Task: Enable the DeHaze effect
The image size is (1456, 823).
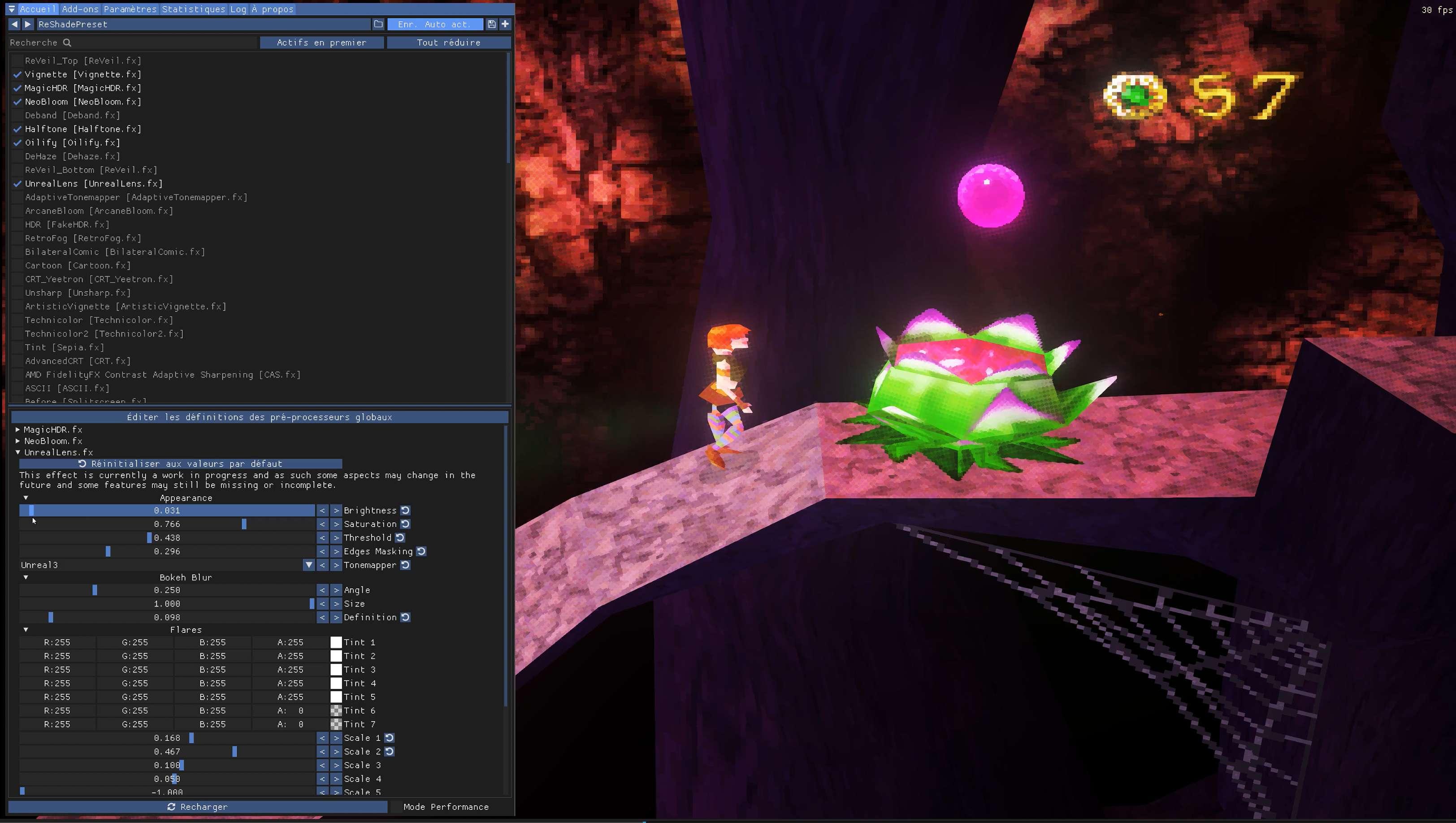Action: 17,156
